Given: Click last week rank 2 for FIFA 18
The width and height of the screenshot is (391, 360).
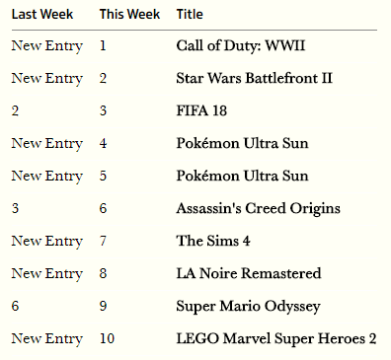Looking at the screenshot, I should tap(15, 111).
